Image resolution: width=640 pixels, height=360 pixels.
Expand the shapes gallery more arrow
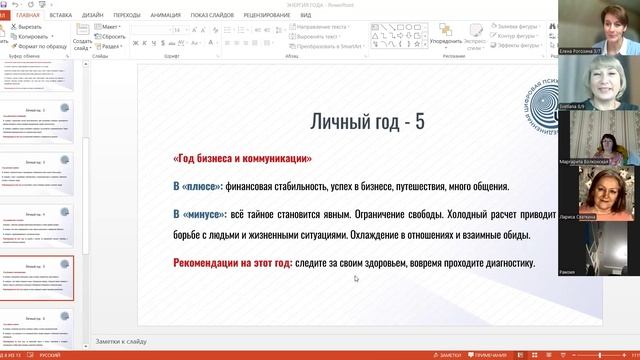(x=425, y=44)
